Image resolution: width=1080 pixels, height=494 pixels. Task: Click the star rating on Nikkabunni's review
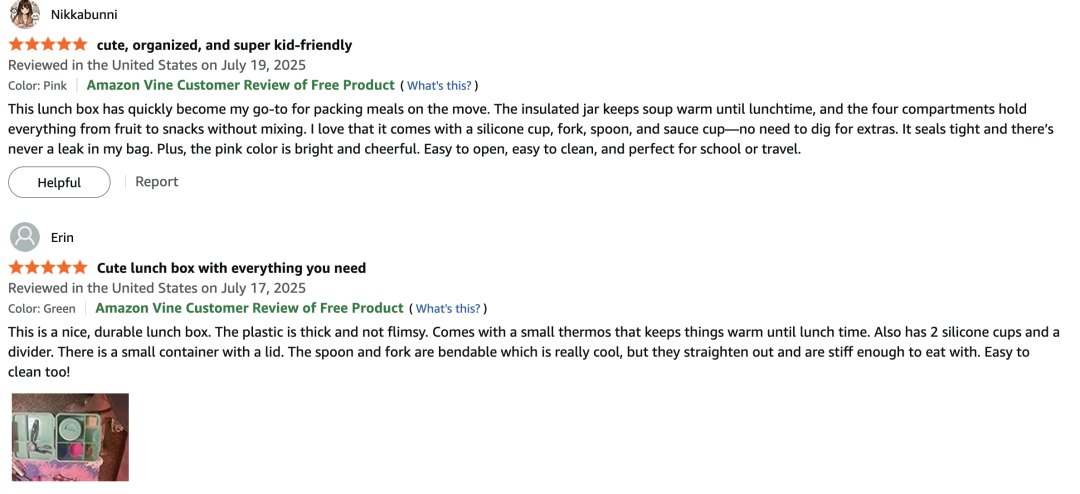tap(48, 45)
